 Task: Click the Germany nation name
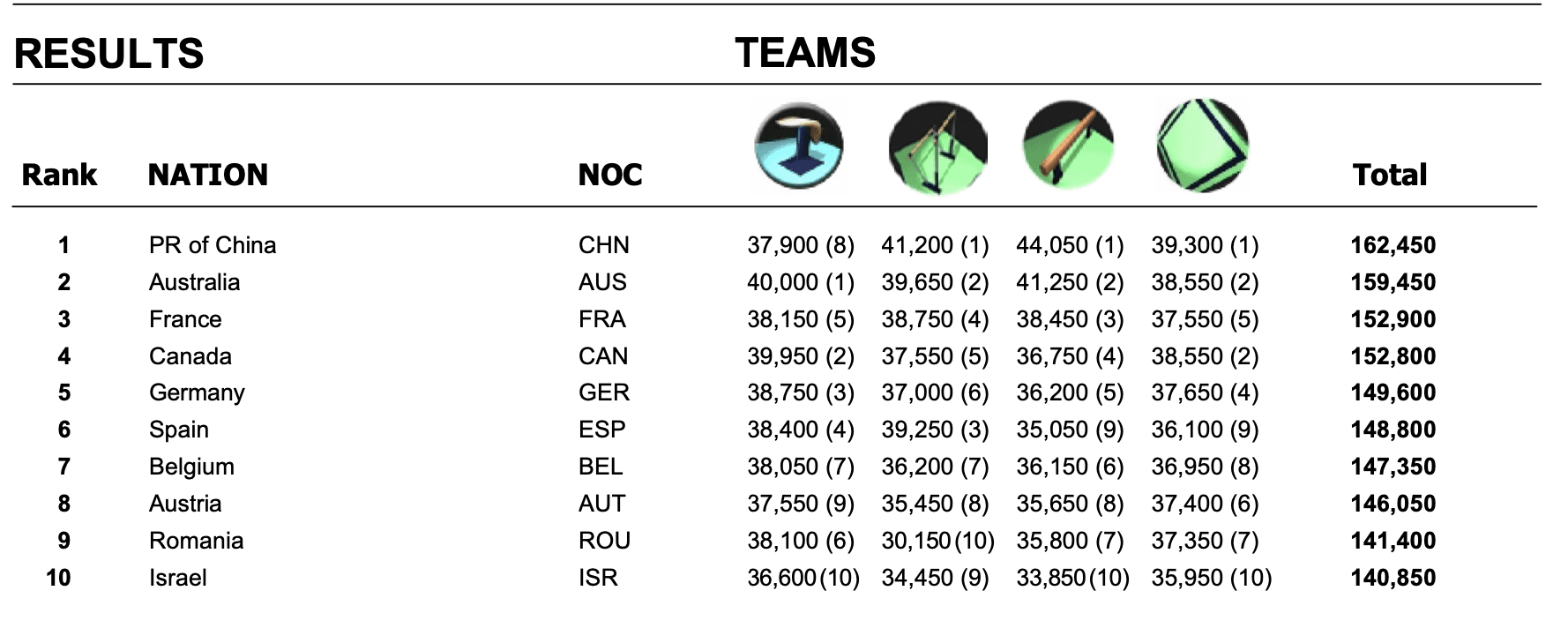click(x=197, y=392)
